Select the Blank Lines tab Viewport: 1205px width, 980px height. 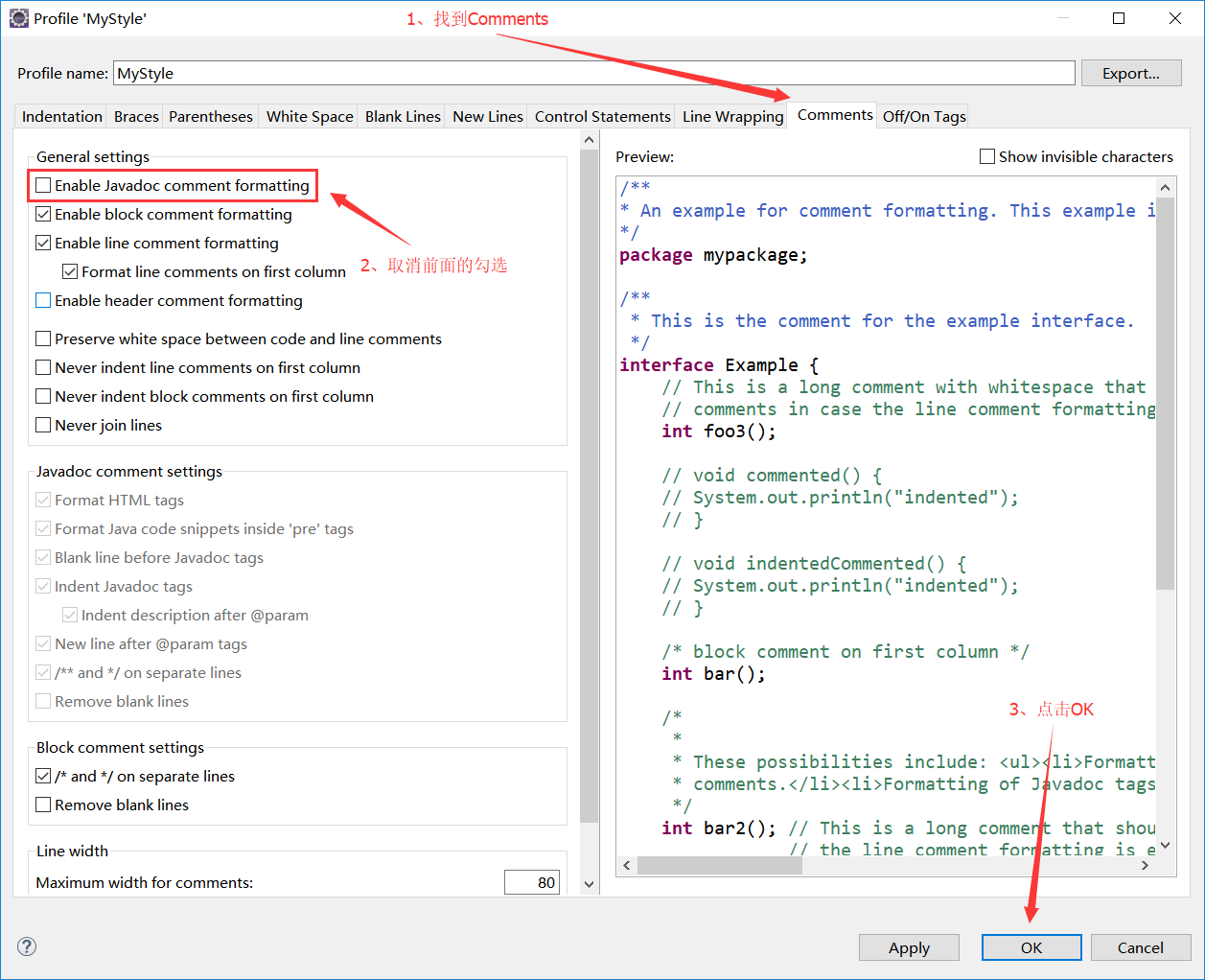(403, 116)
